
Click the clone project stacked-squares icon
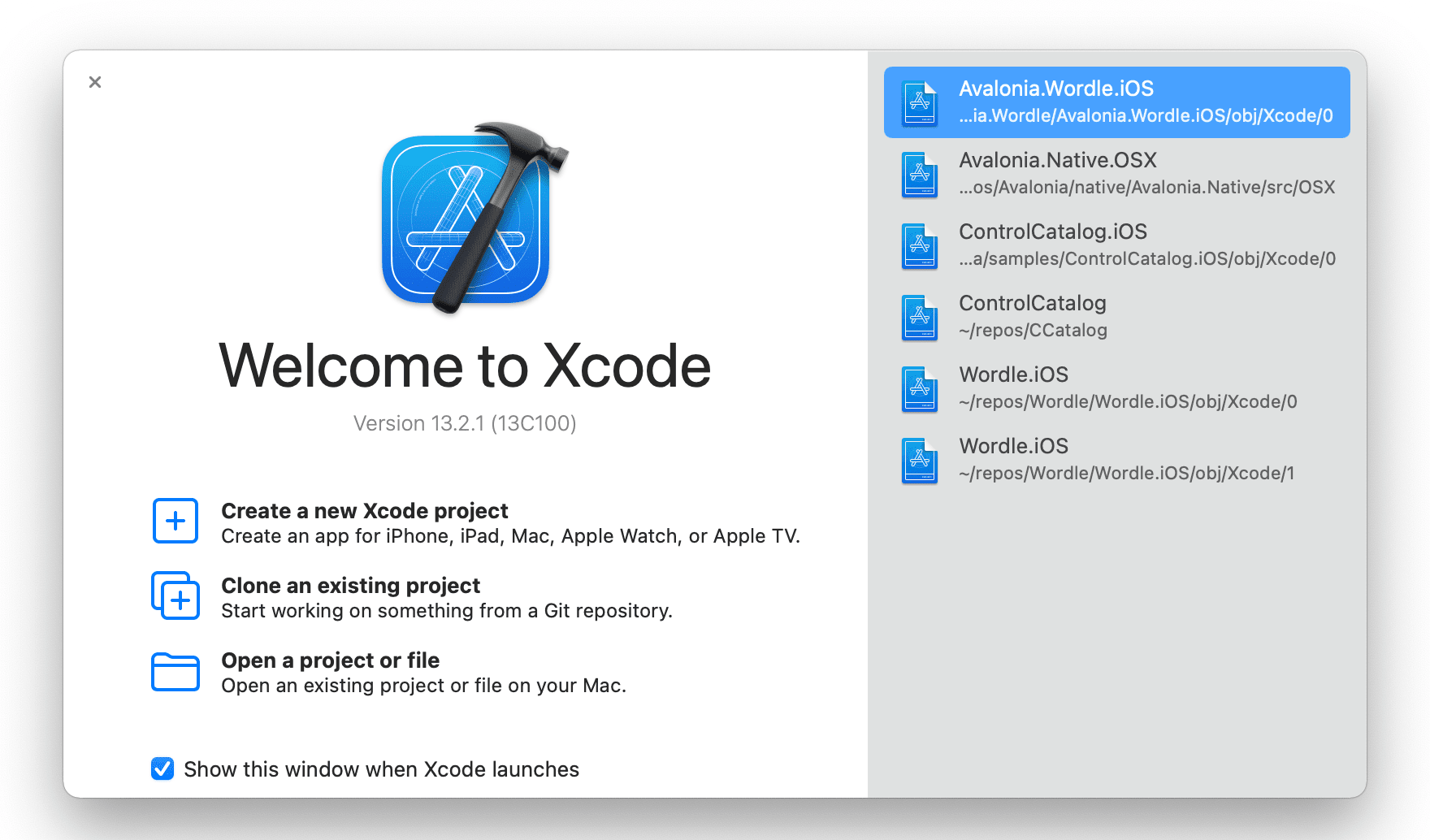[x=175, y=595]
